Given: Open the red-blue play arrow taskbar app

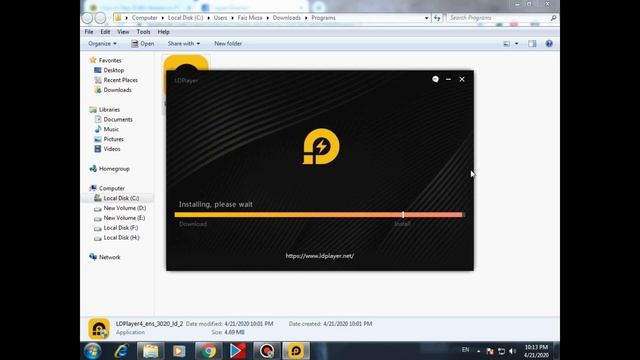Looking at the screenshot, I should [238, 351].
